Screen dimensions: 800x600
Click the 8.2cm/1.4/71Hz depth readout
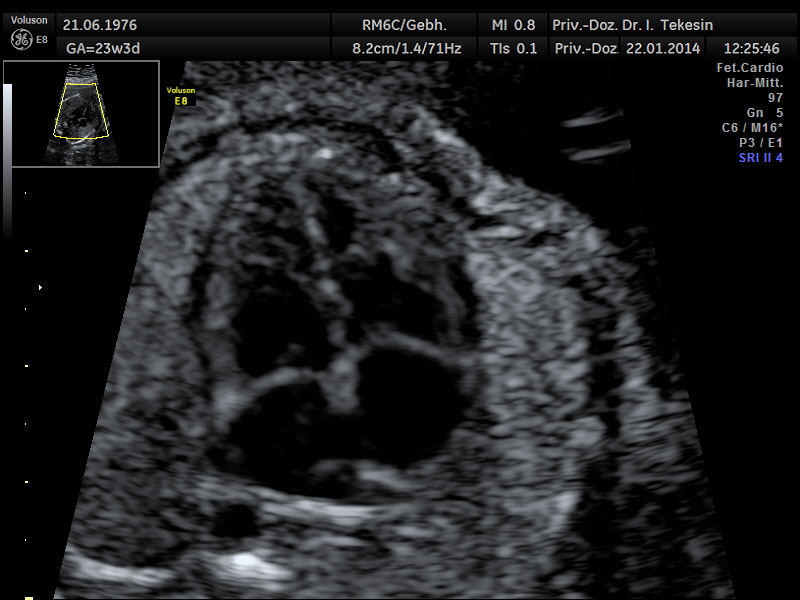coord(406,47)
